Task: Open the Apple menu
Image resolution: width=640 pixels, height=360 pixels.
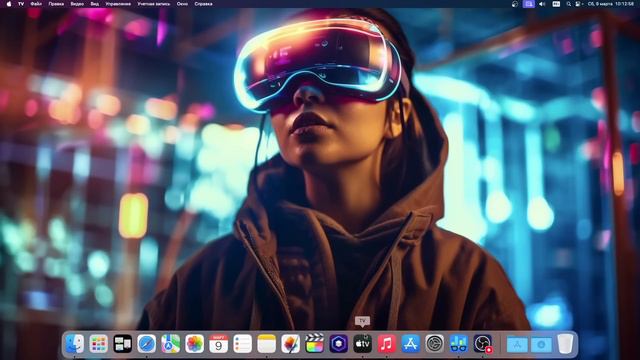Action: point(9,4)
